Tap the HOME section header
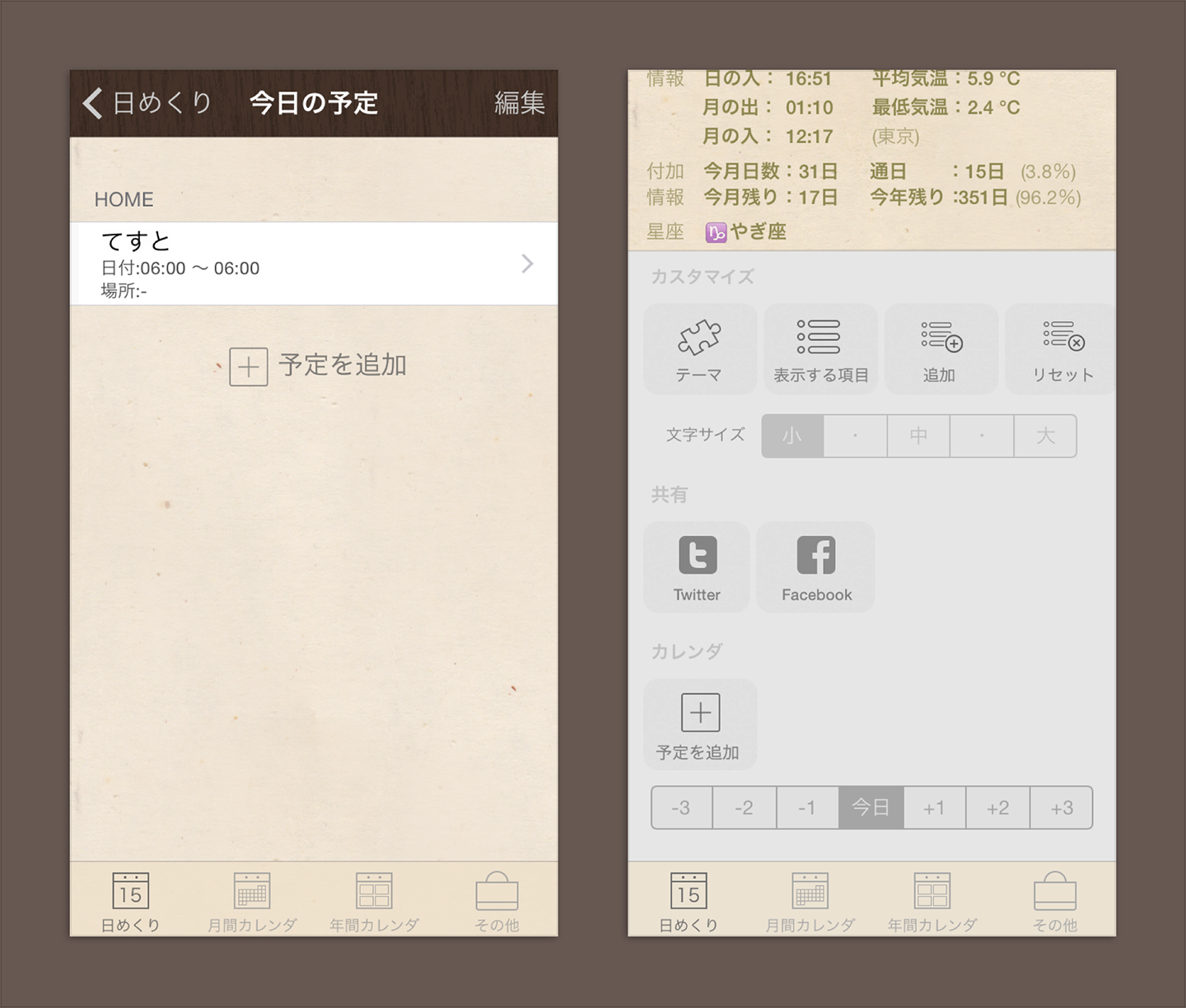The height and width of the screenshot is (1008, 1186). (x=124, y=199)
